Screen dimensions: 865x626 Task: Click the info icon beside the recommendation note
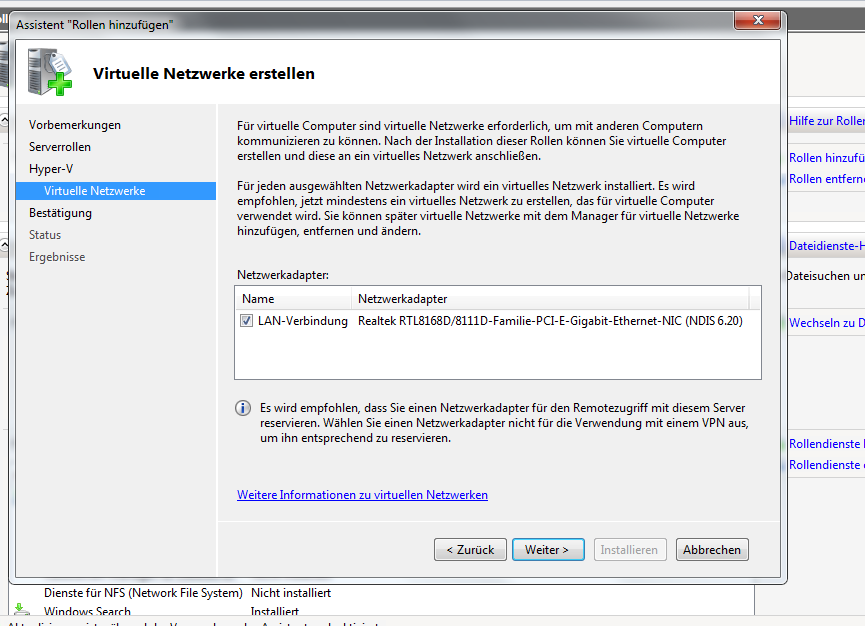click(x=243, y=408)
